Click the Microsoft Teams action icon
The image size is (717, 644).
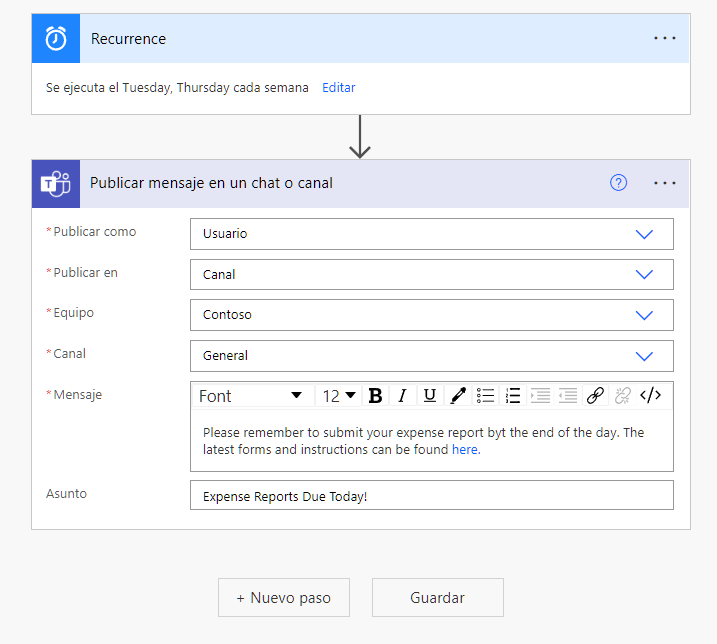pos(56,183)
